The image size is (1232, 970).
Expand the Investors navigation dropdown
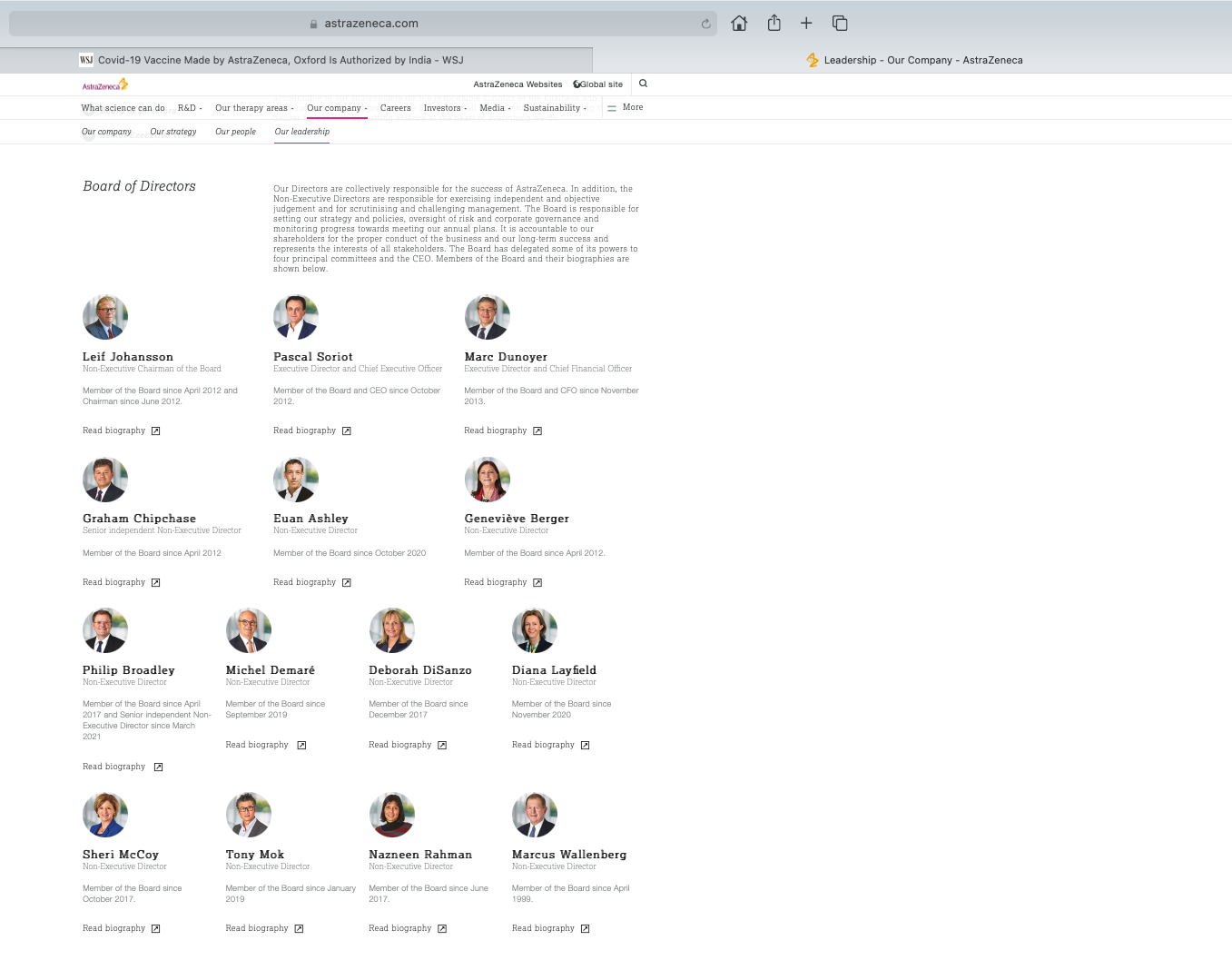click(x=445, y=108)
